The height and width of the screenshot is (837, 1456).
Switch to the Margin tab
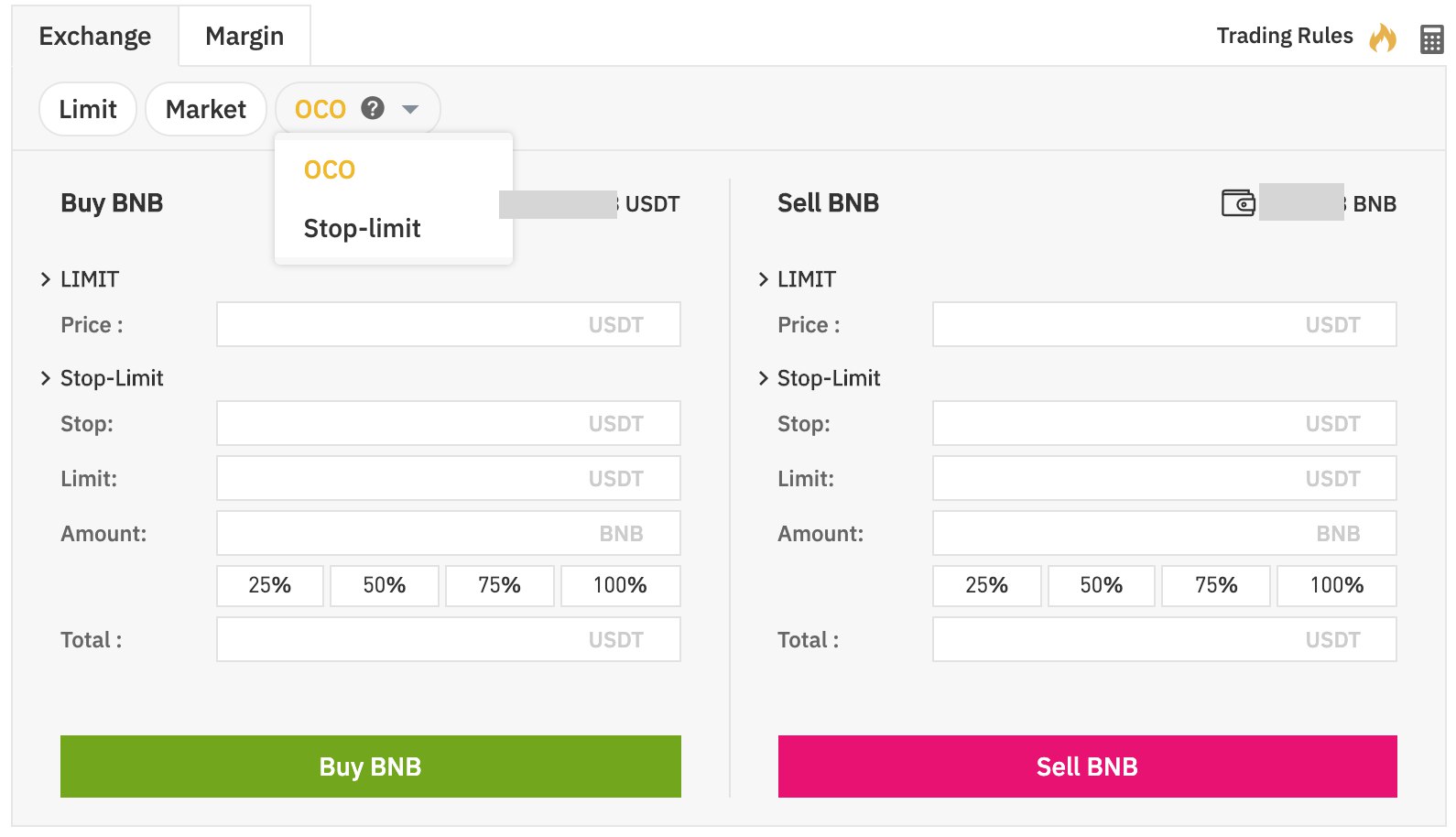[244, 36]
